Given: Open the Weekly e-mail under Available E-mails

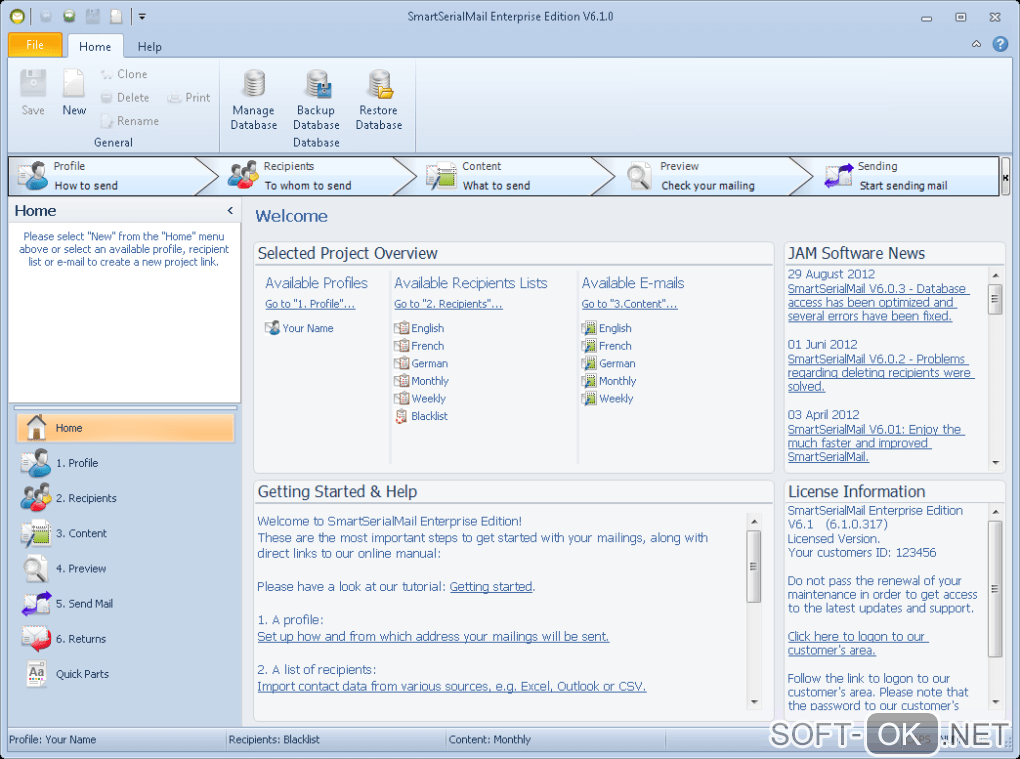Looking at the screenshot, I should point(608,399).
